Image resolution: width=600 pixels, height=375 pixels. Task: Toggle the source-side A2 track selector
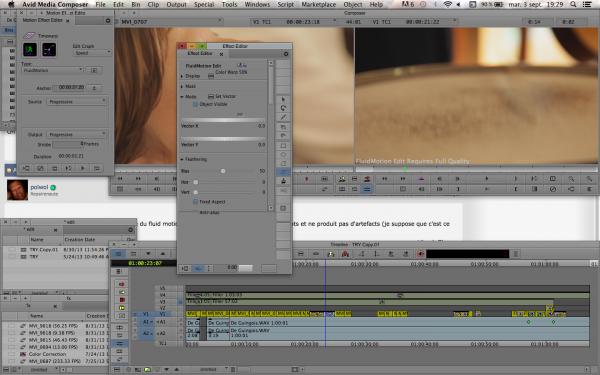tap(147, 334)
